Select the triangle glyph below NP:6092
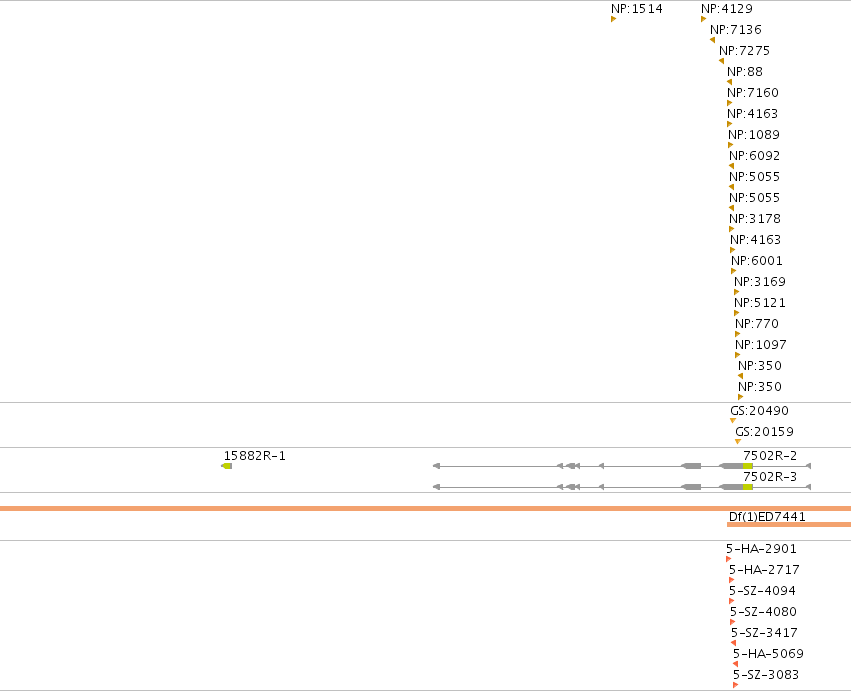Screen dimensions: 851x691 pos(732,166)
